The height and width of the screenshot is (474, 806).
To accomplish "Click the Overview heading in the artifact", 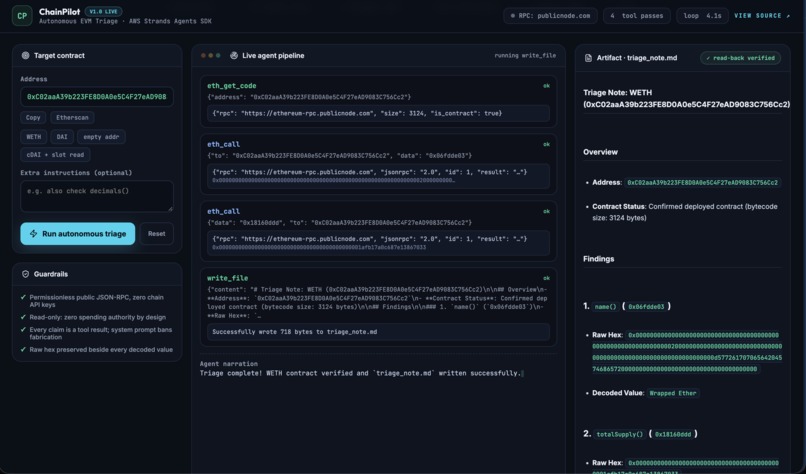I will pos(600,152).
